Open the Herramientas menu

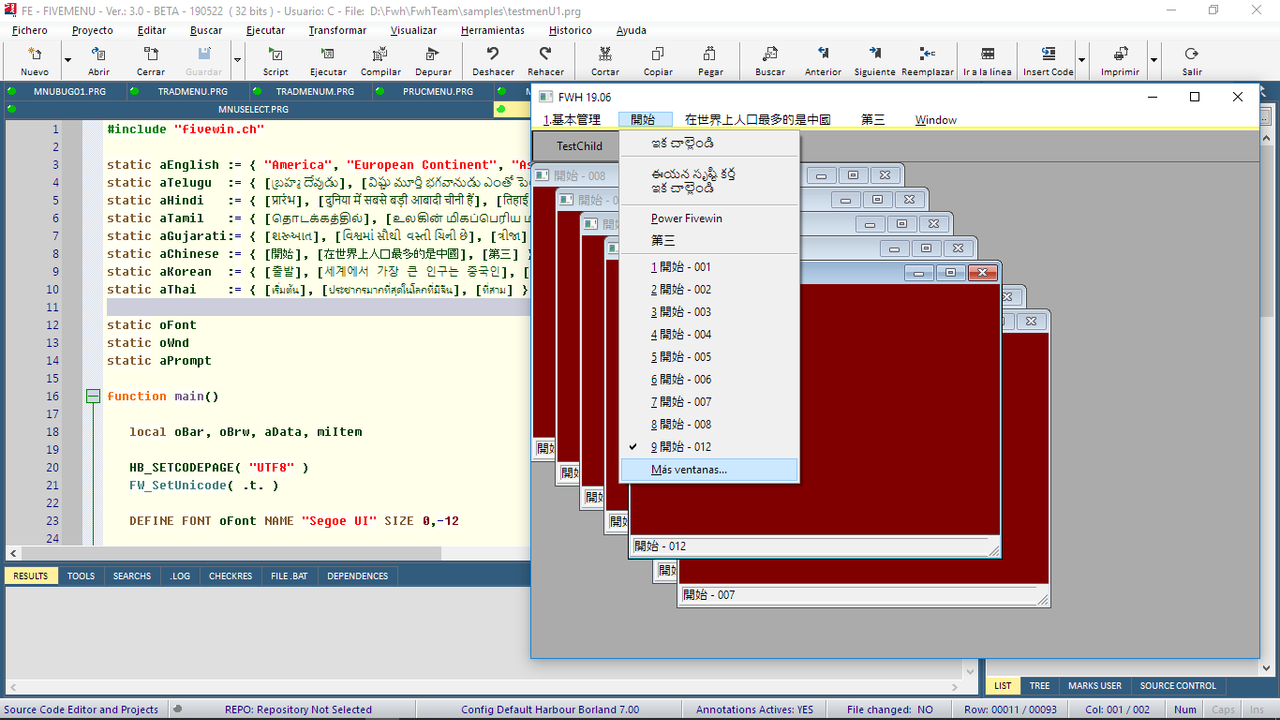click(x=492, y=30)
